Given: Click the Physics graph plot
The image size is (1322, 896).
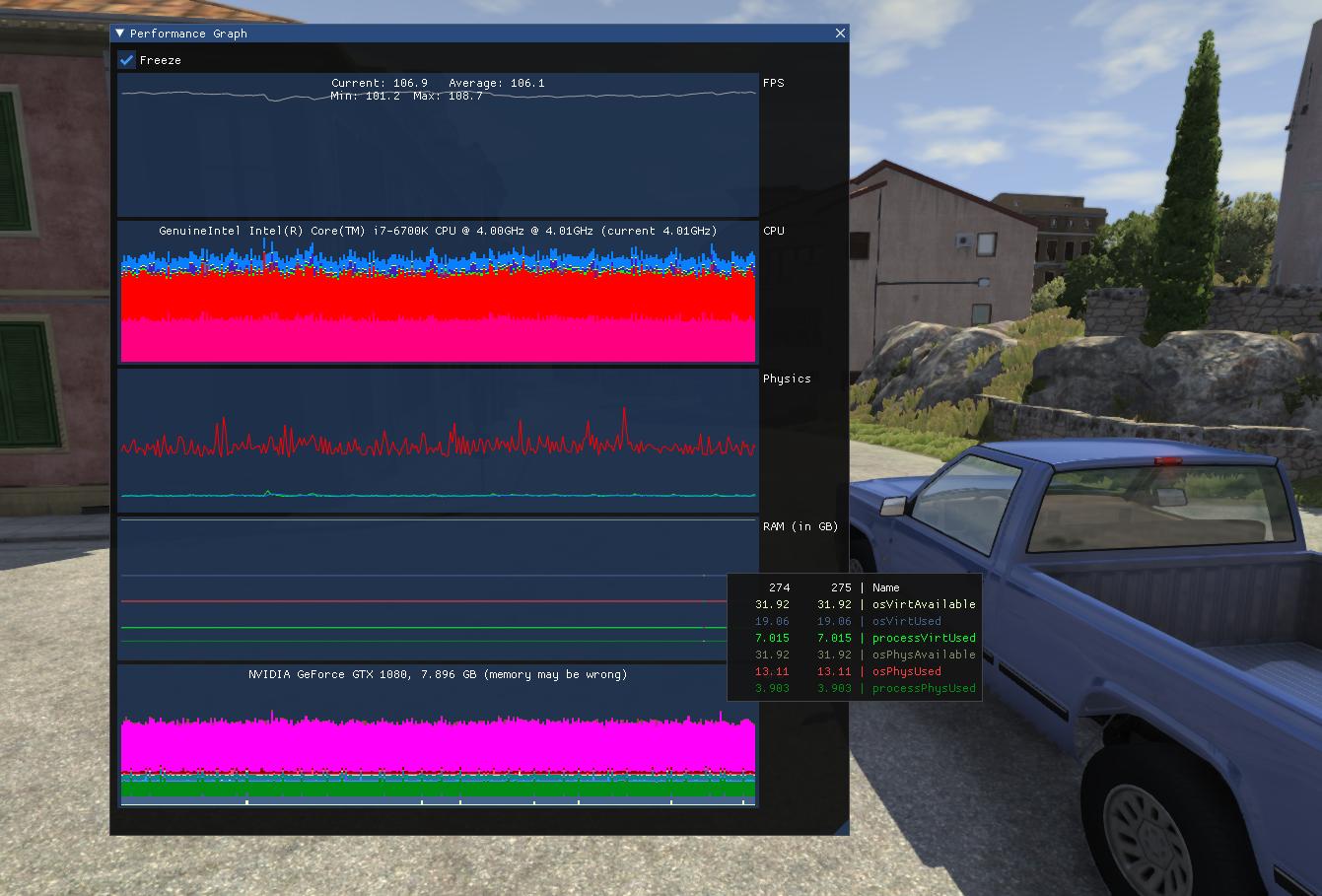Looking at the screenshot, I should pyautogui.click(x=438, y=441).
